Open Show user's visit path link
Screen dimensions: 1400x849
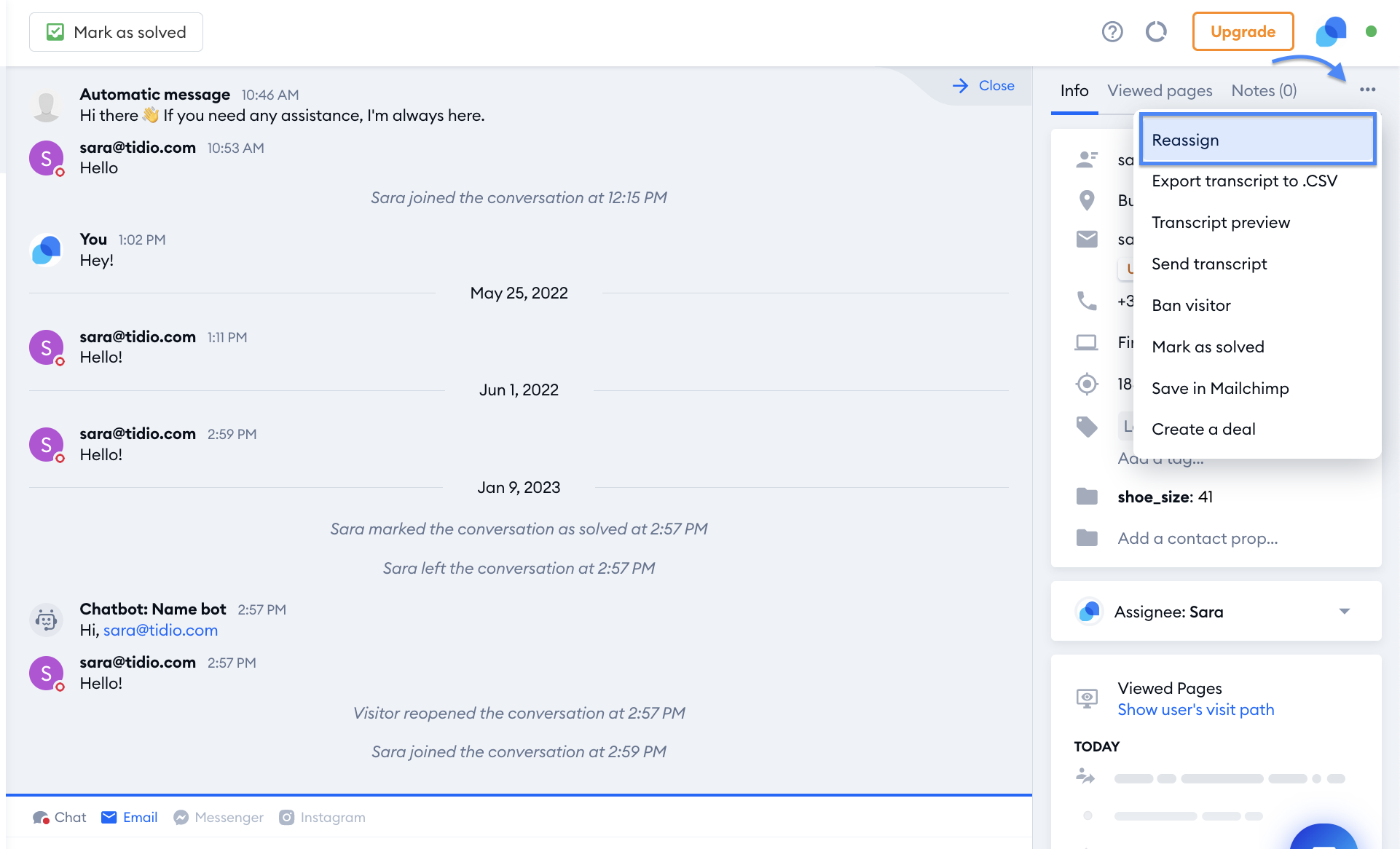click(1195, 710)
